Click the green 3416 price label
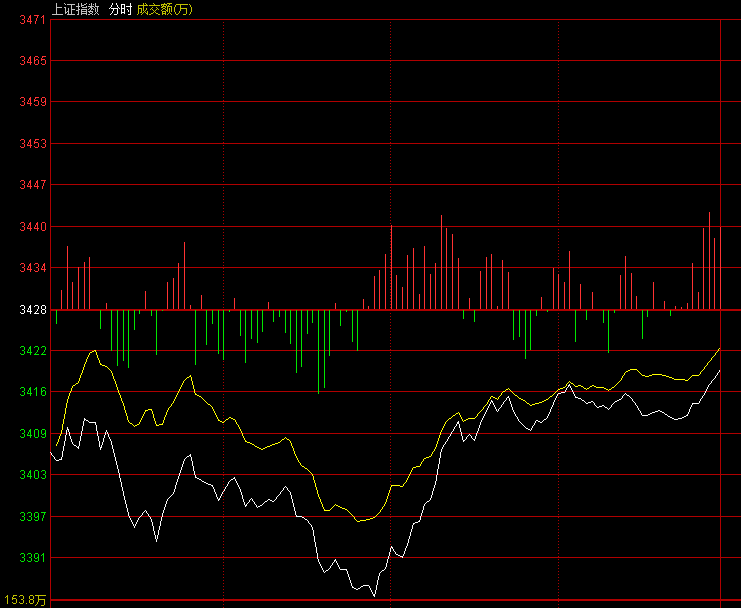 (33, 392)
